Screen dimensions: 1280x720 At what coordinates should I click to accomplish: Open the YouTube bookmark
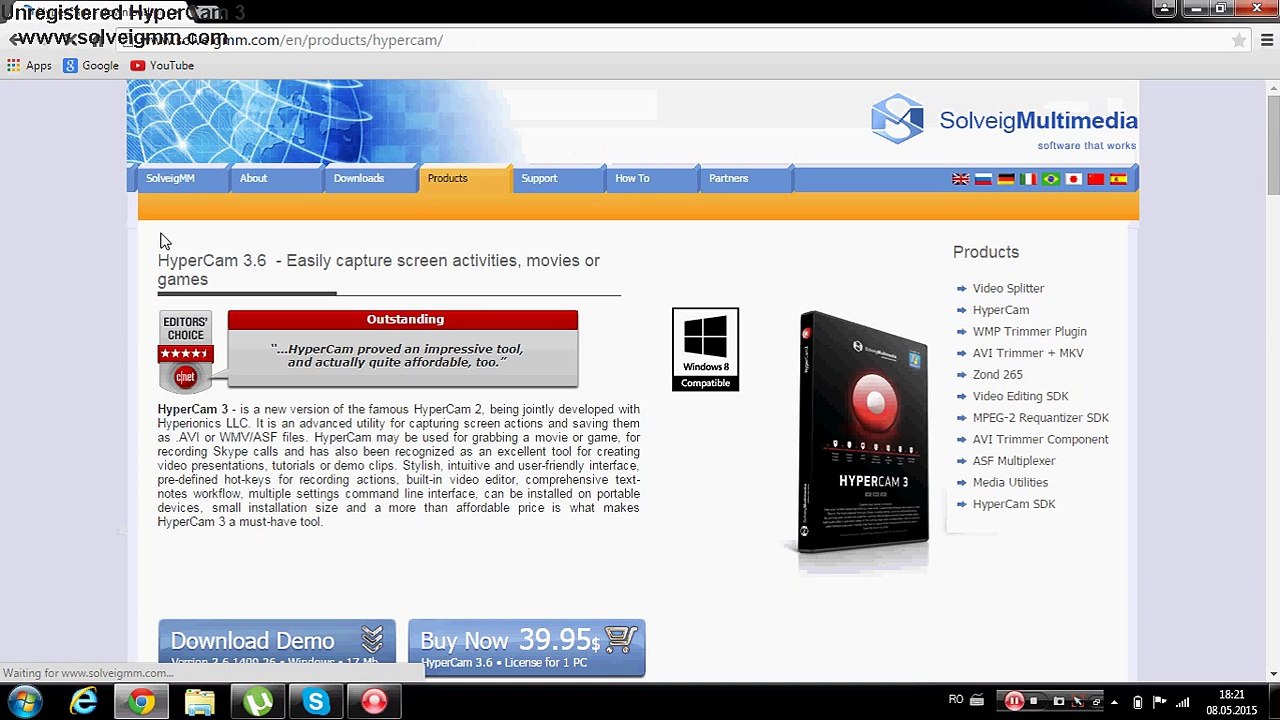162,65
